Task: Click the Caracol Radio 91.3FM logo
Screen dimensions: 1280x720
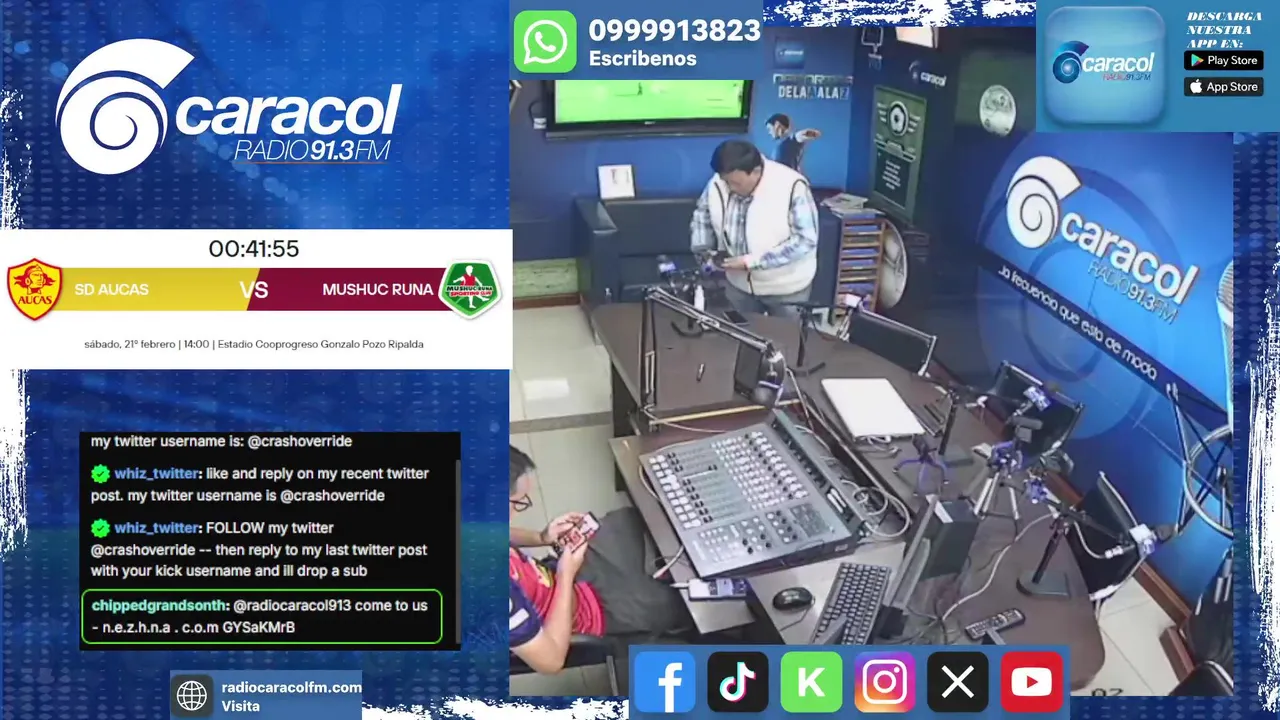Action: (228, 108)
